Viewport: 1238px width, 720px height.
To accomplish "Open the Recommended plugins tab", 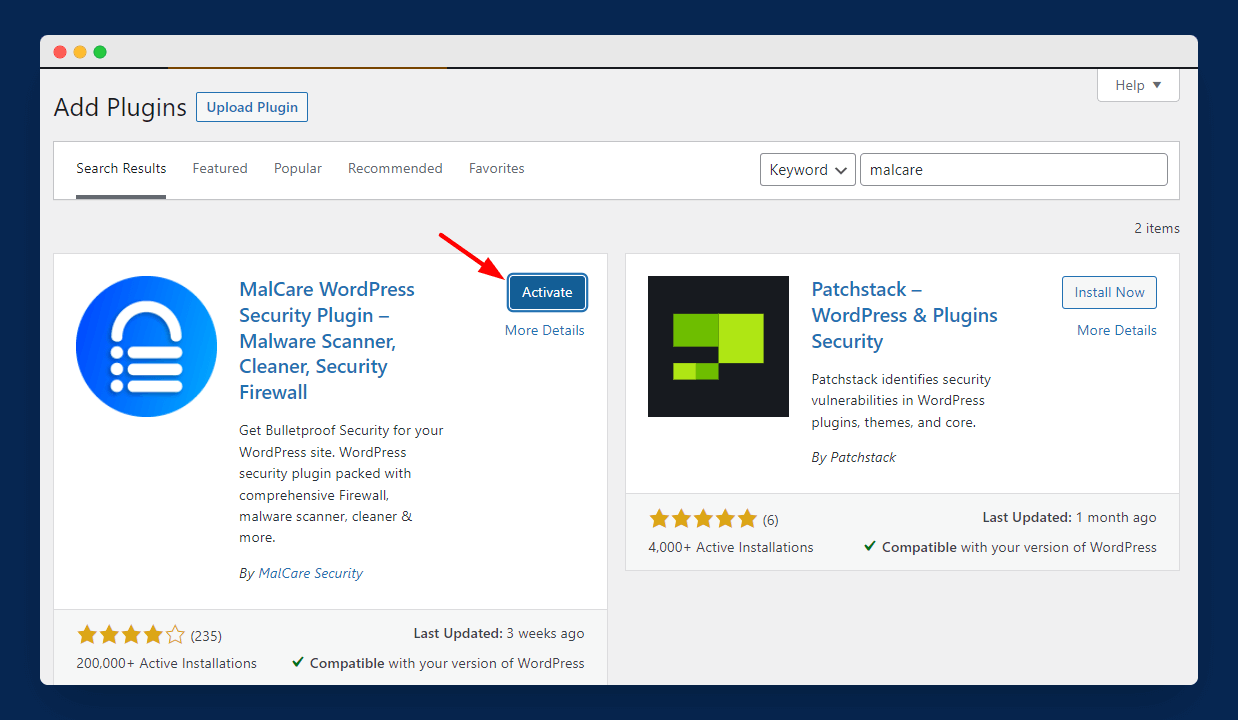I will [395, 169].
